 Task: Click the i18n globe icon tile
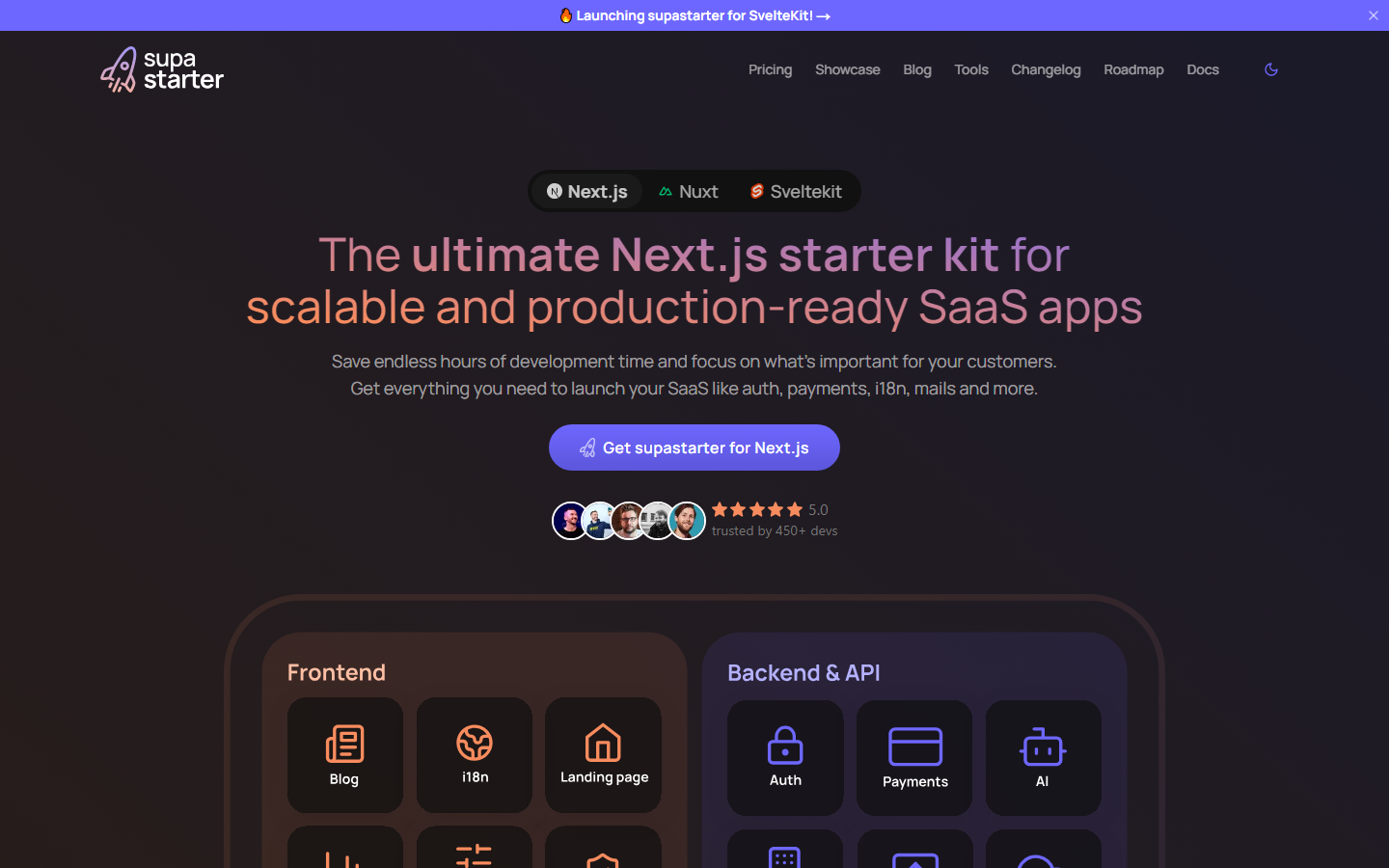pyautogui.click(x=475, y=754)
